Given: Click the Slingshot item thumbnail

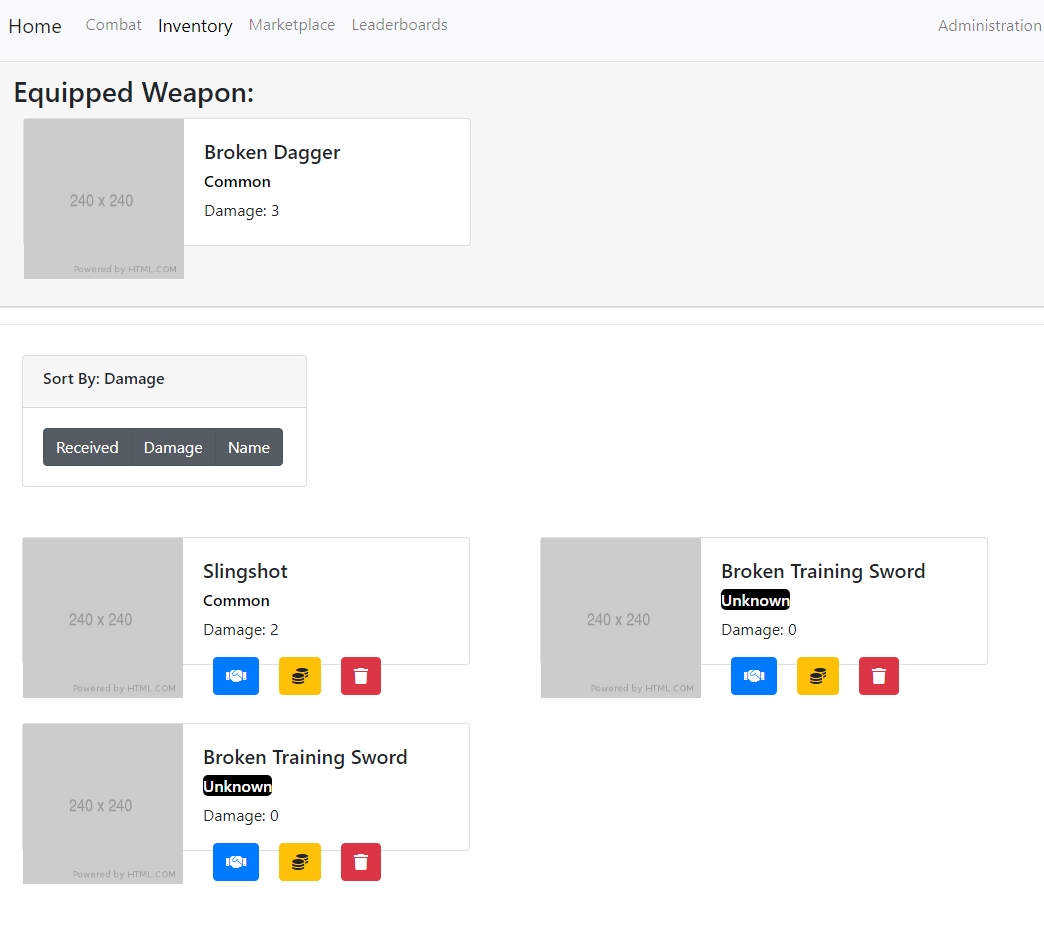Looking at the screenshot, I should click(x=102, y=618).
